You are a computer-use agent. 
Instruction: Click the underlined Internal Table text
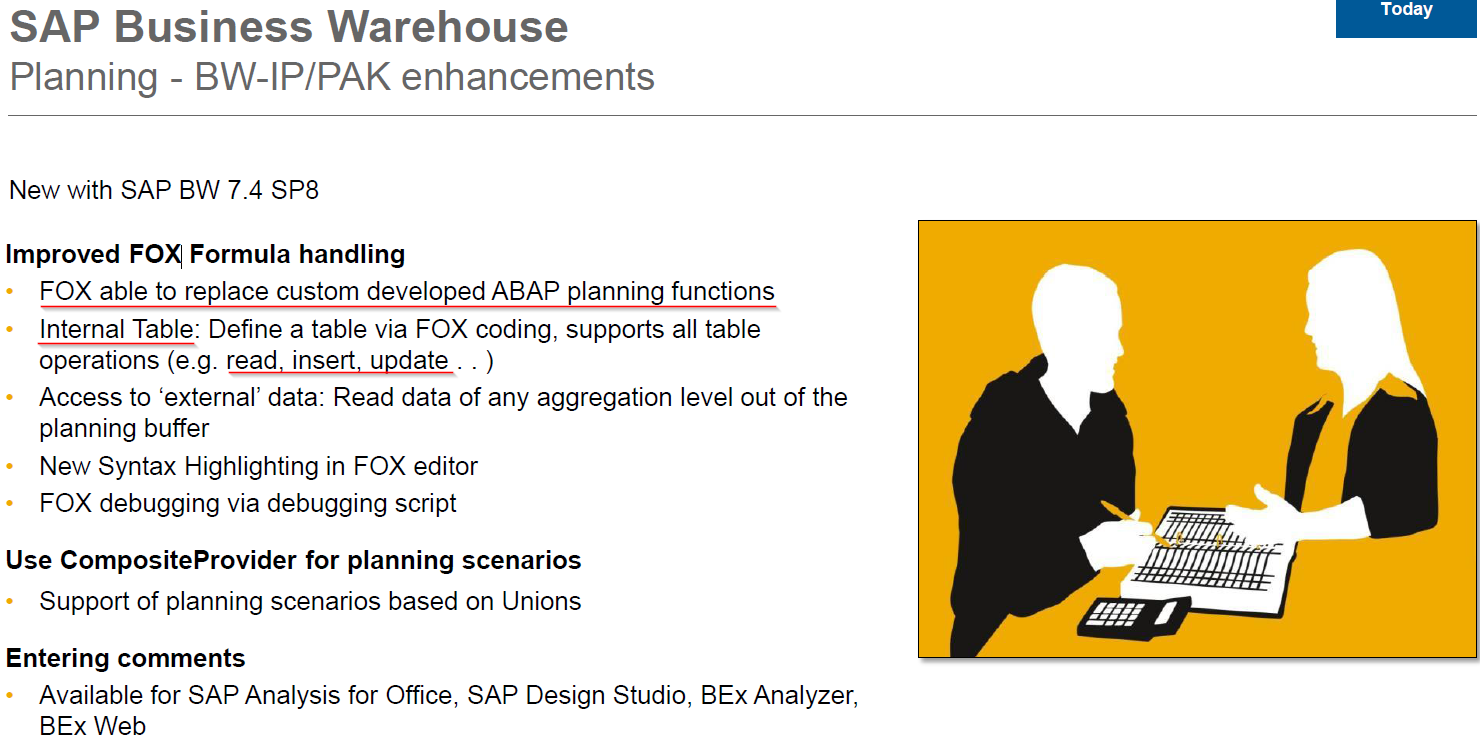tap(116, 329)
